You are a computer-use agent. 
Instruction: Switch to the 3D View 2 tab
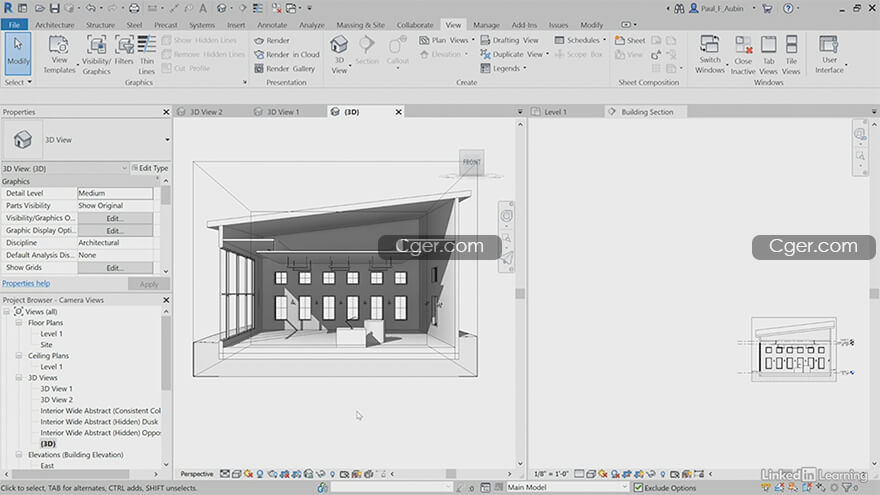tap(206, 112)
